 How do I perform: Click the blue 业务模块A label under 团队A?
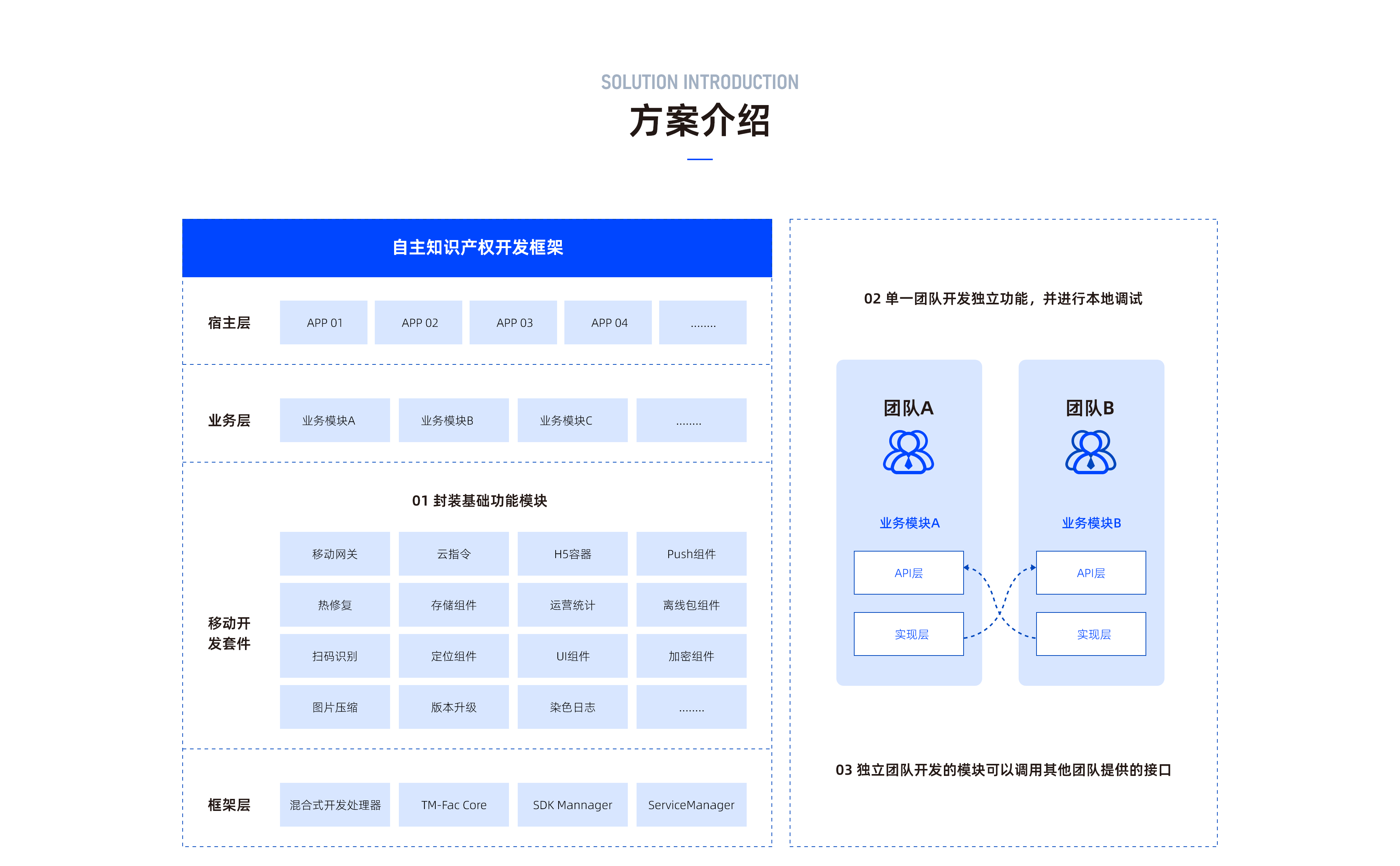click(x=910, y=523)
